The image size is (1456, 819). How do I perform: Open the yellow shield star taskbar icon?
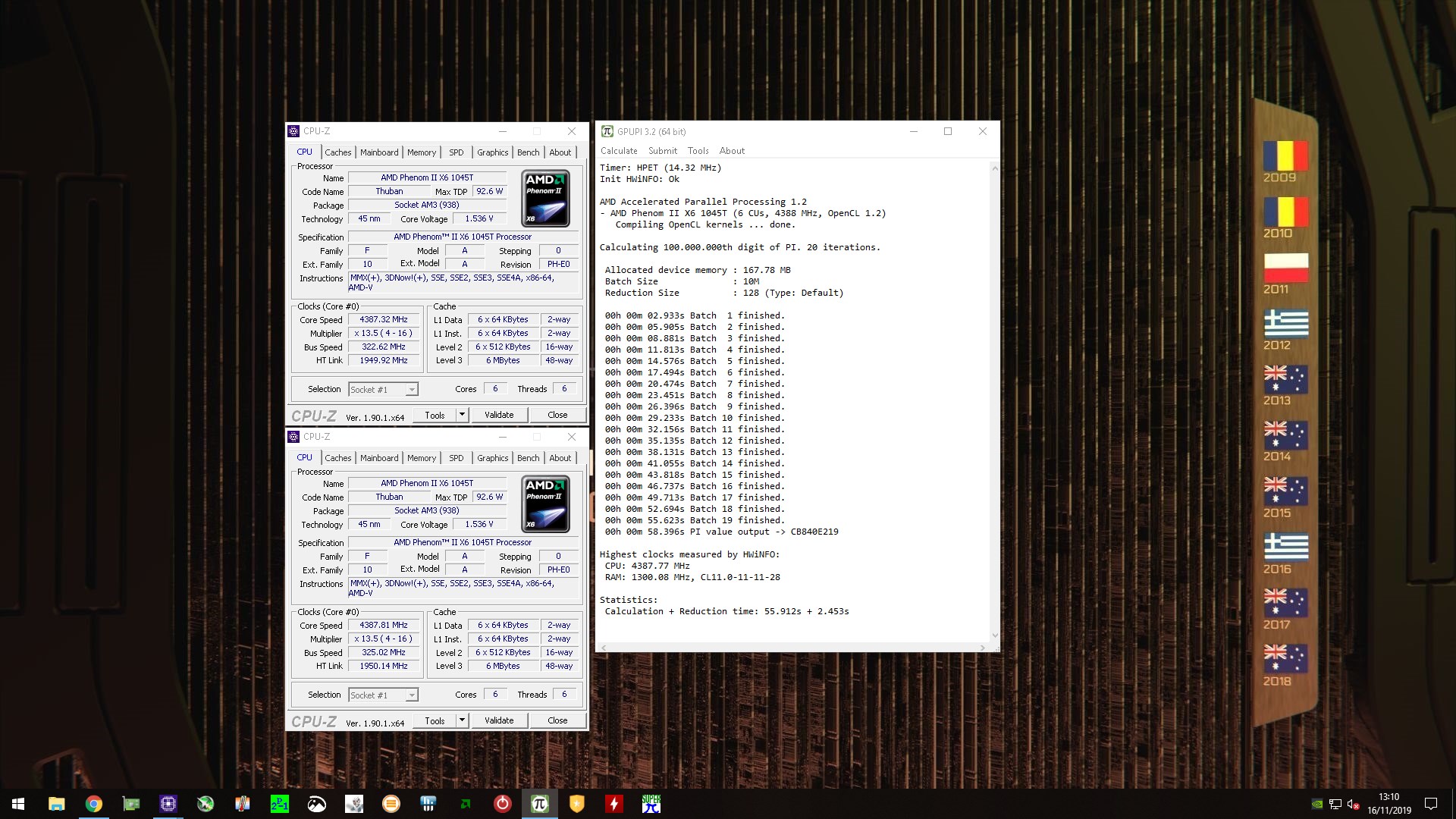click(x=577, y=804)
